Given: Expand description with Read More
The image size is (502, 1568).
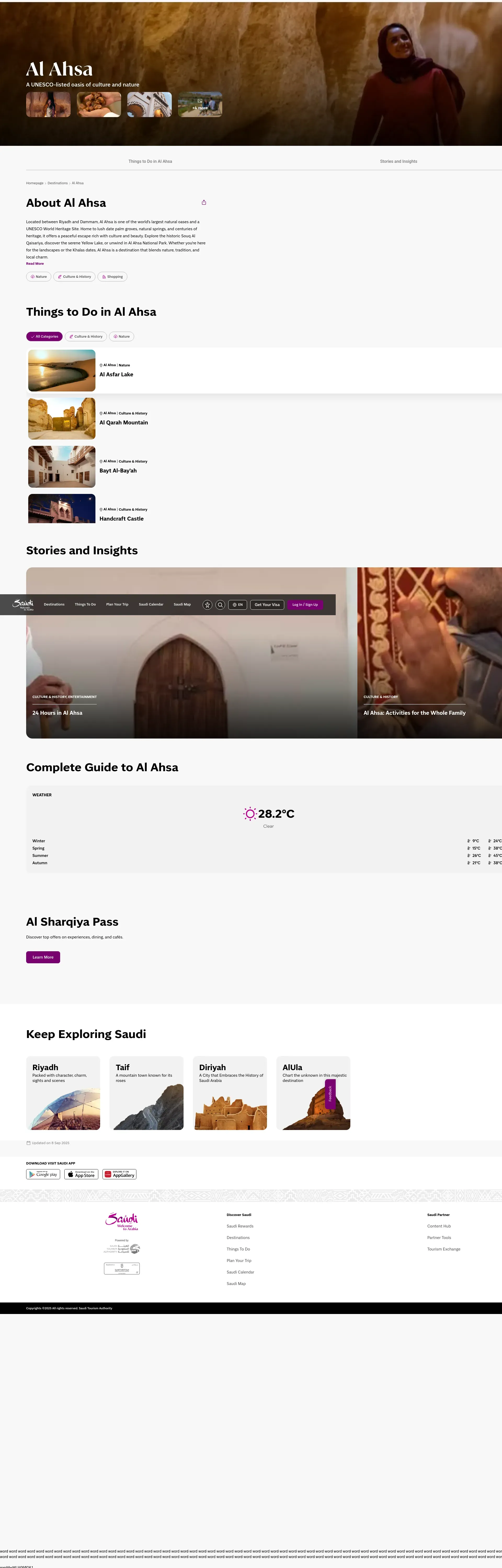Looking at the screenshot, I should pyautogui.click(x=35, y=264).
